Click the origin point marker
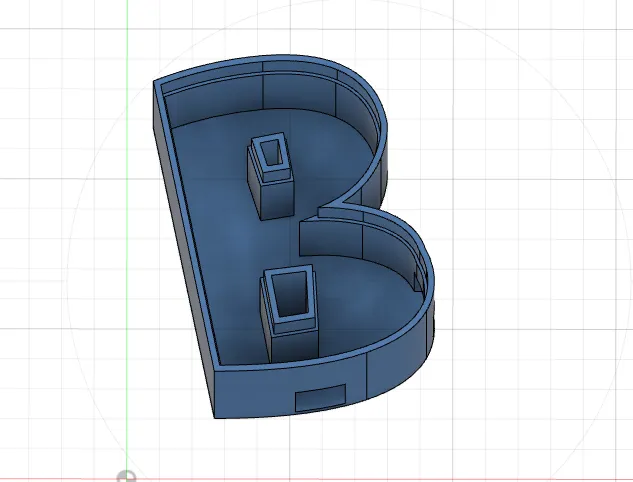The width and height of the screenshot is (633, 482). (126, 477)
